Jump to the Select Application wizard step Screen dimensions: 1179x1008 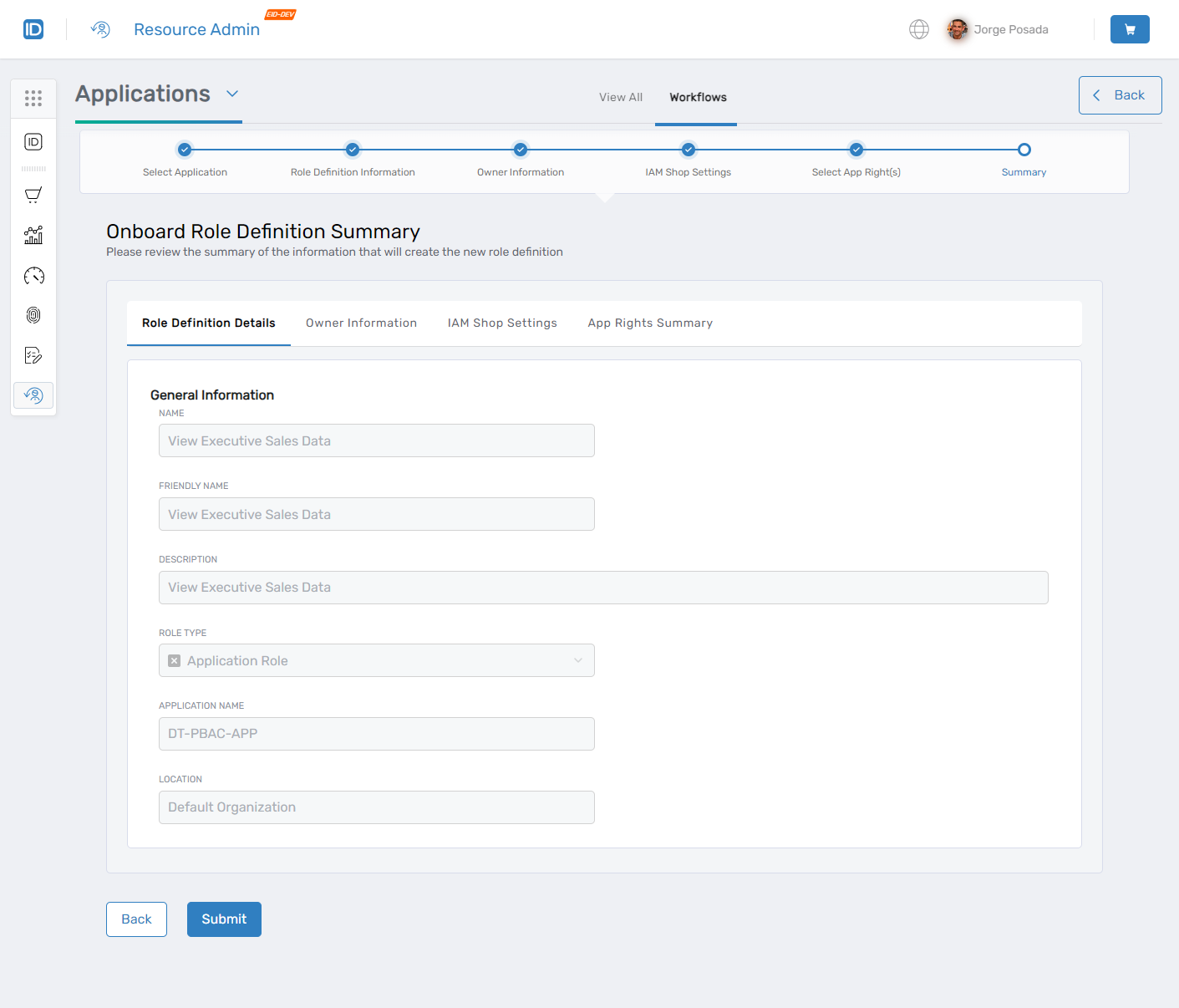185,150
